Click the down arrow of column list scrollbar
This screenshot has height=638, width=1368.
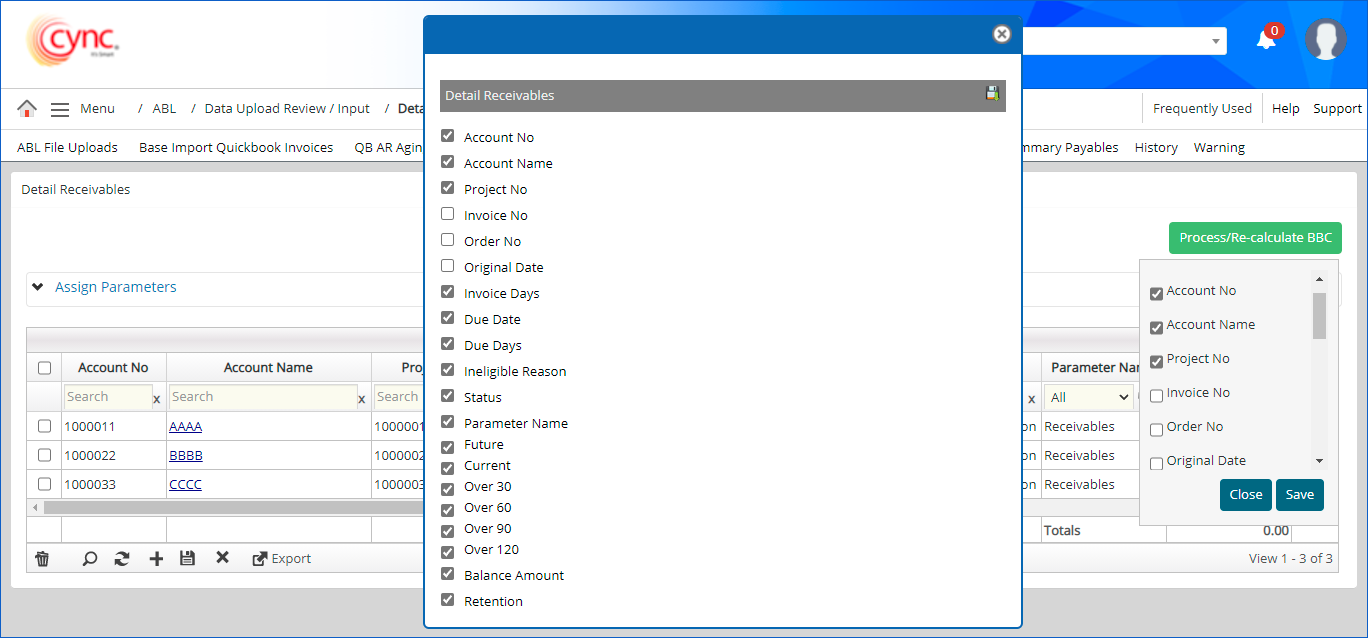click(1319, 461)
